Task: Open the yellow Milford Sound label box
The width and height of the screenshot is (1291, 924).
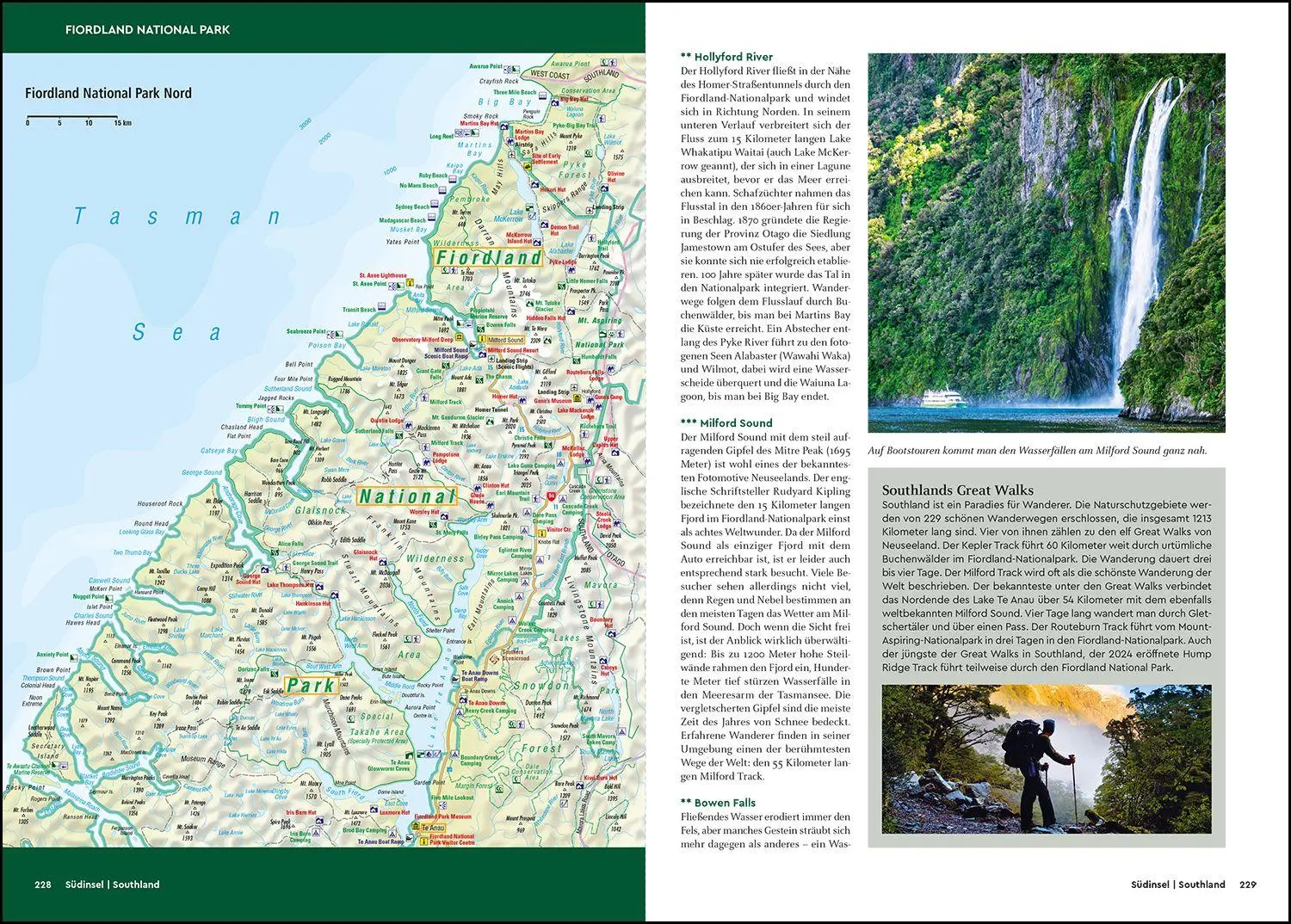Action: point(506,340)
